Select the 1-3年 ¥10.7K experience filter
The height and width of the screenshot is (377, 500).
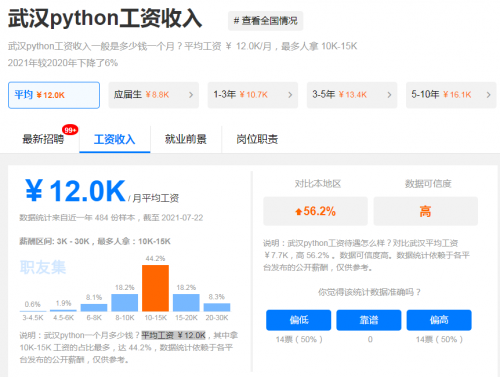click(253, 95)
